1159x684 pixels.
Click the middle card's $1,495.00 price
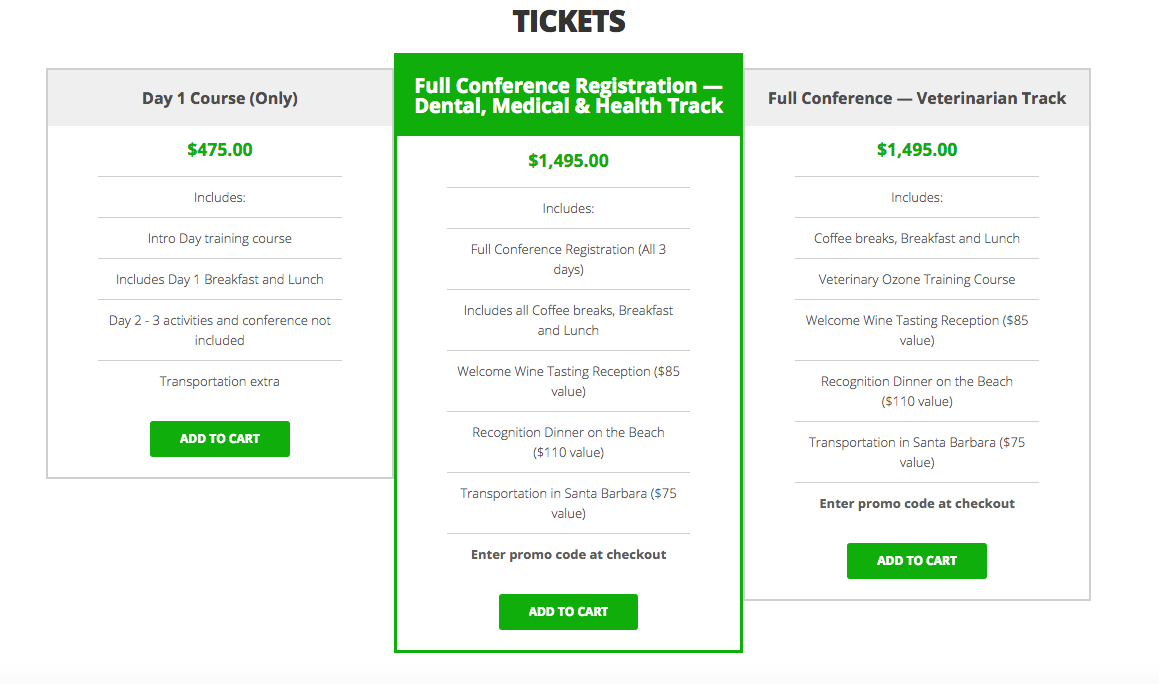[568, 161]
